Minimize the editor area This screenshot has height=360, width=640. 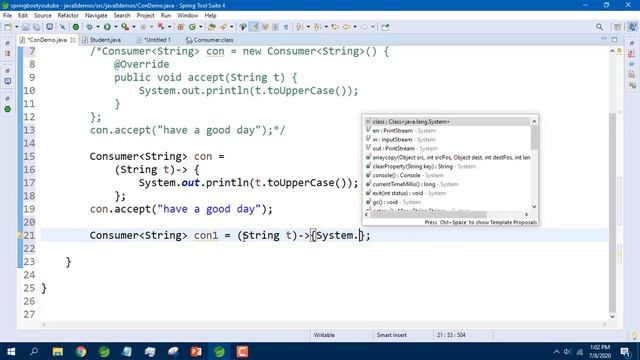(x=604, y=39)
